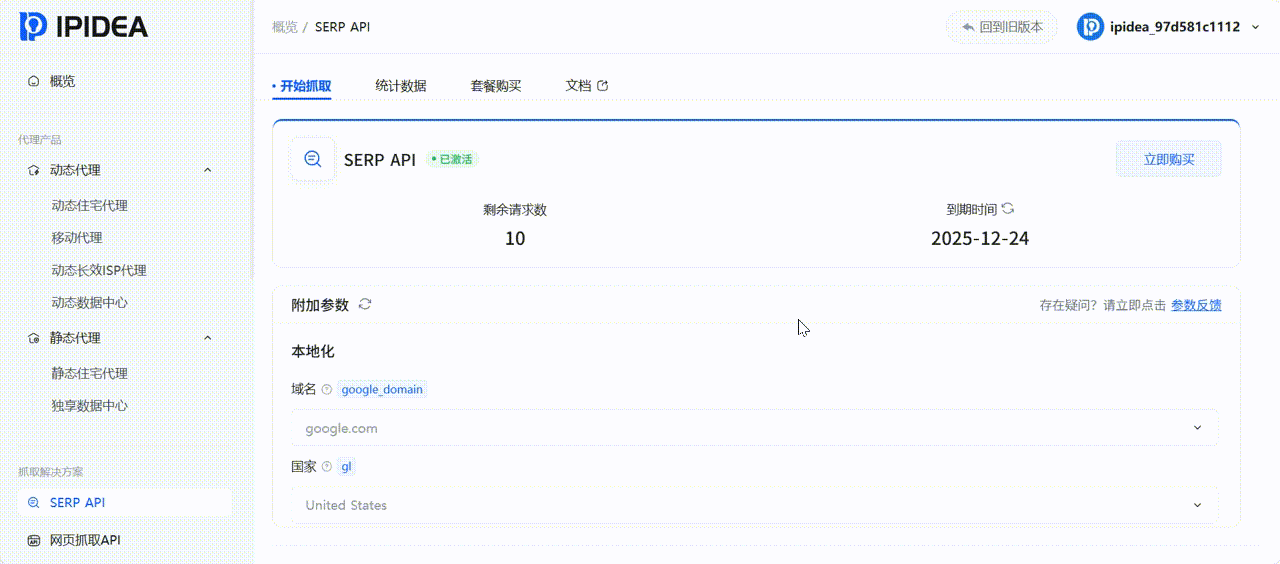
Task: Open the United States country dropdown
Action: [755, 505]
